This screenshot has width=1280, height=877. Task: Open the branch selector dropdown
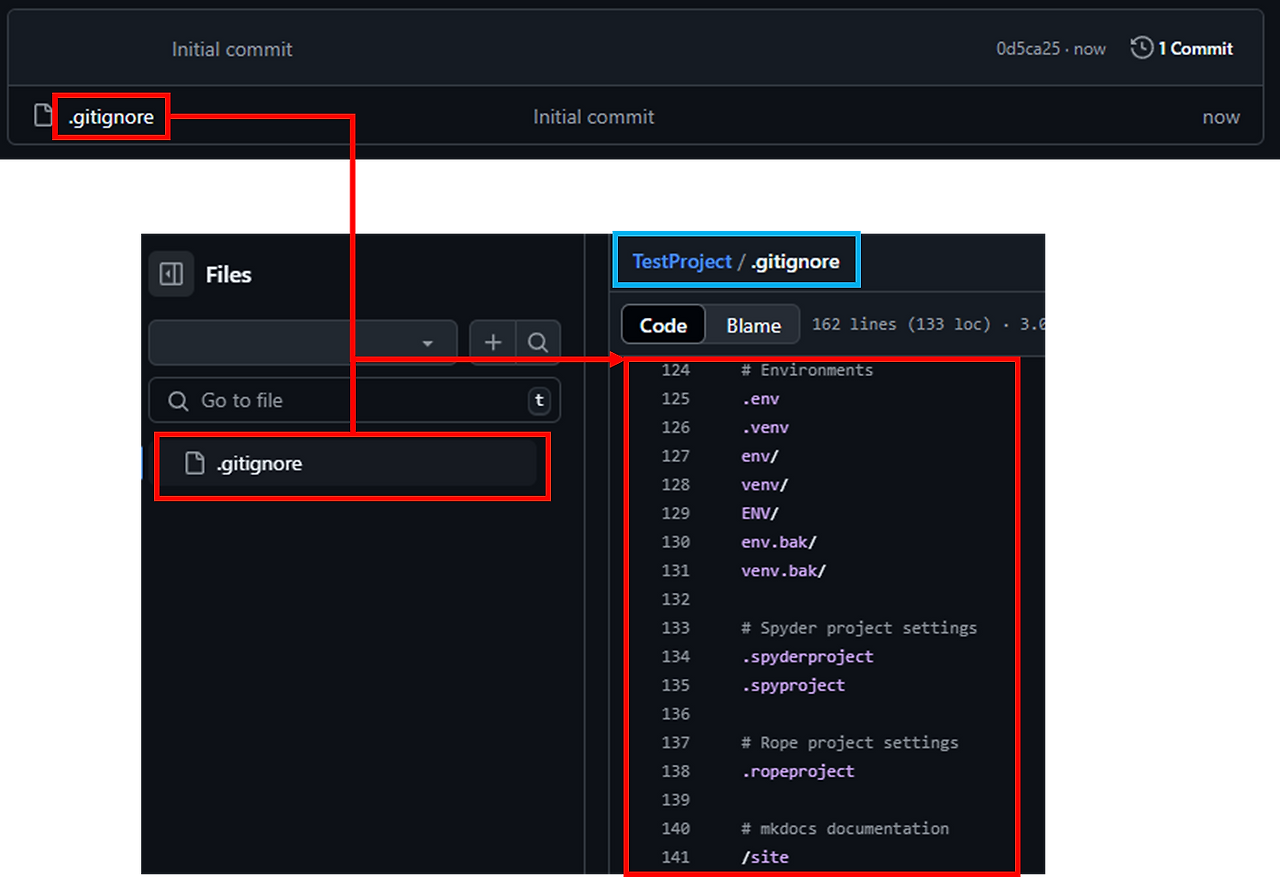pos(428,342)
